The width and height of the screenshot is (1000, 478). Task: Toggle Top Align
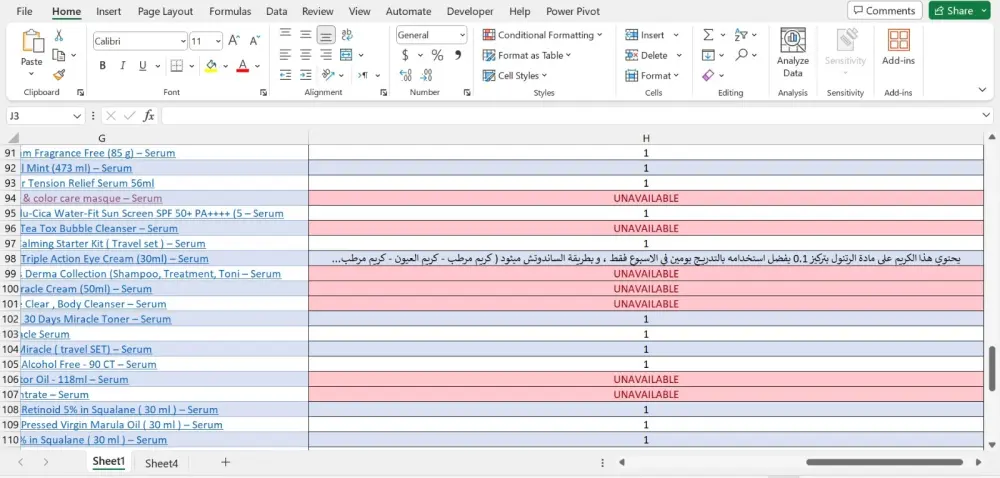[286, 34]
